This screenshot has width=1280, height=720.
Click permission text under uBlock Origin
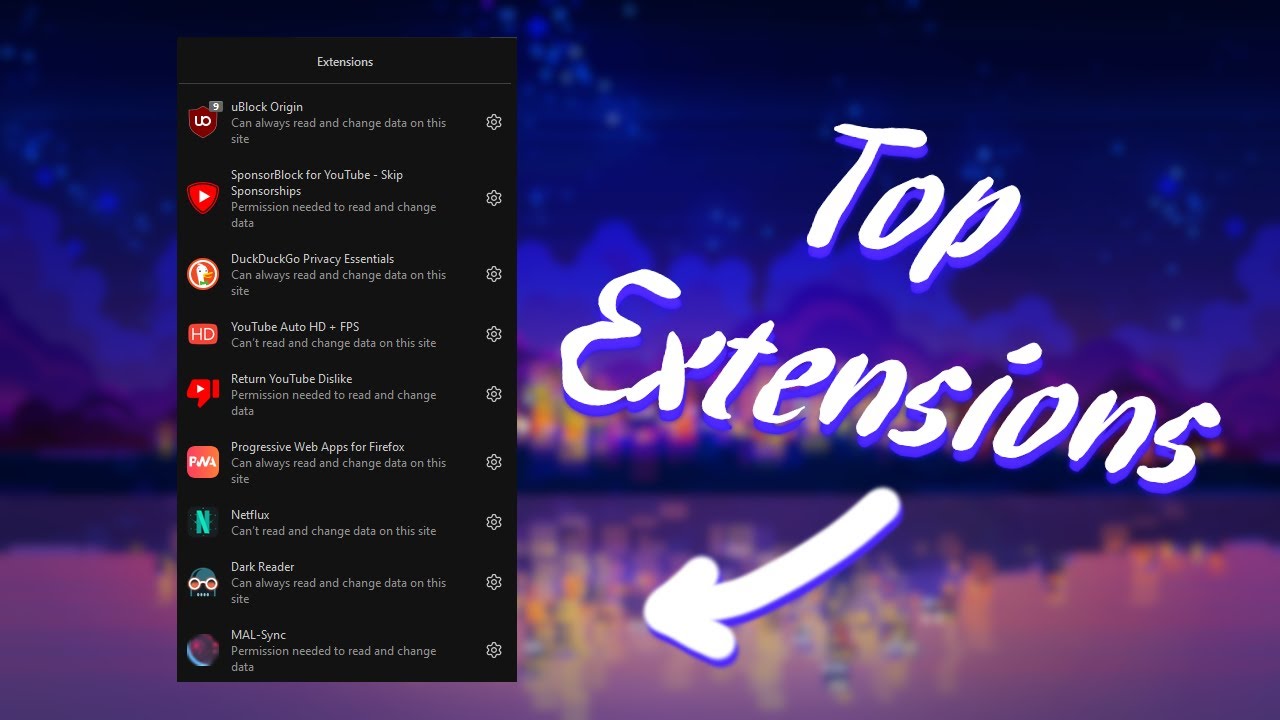tap(339, 131)
